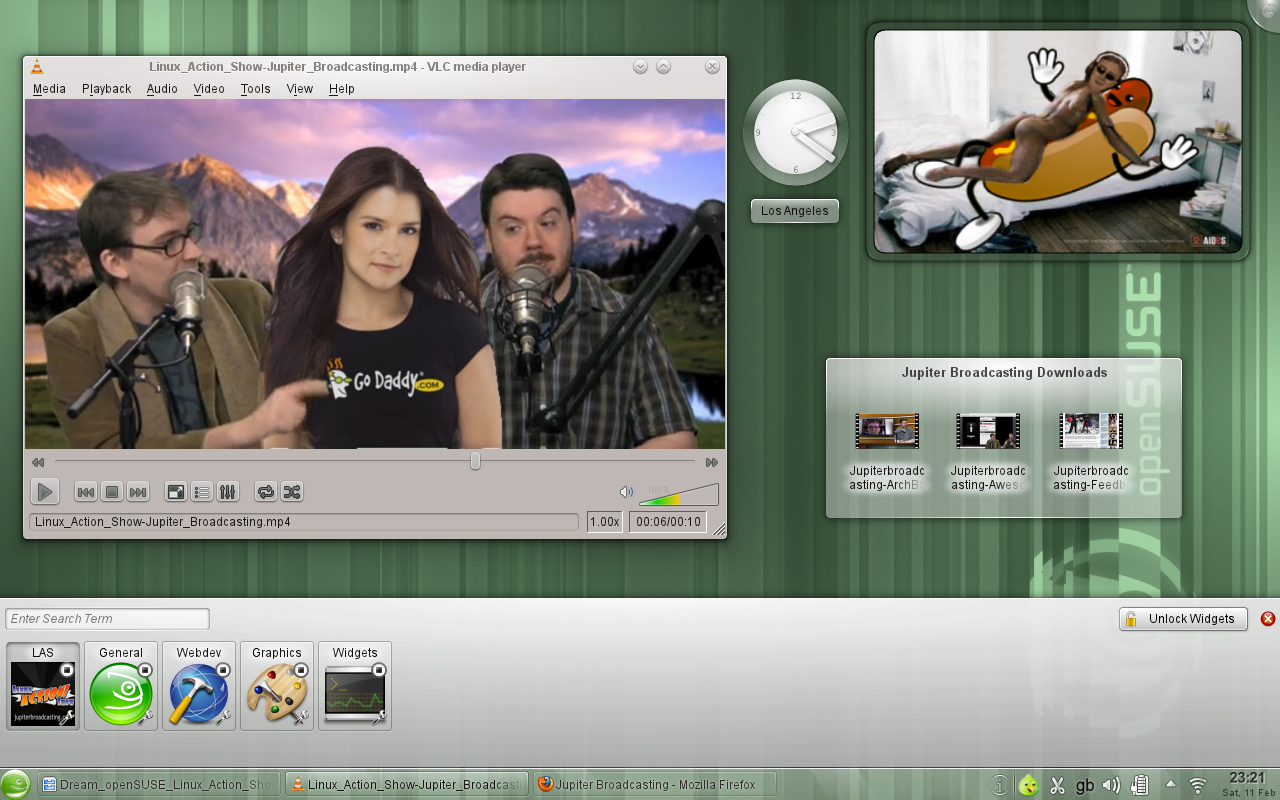Click the Los Angeles clock label

[x=795, y=211]
